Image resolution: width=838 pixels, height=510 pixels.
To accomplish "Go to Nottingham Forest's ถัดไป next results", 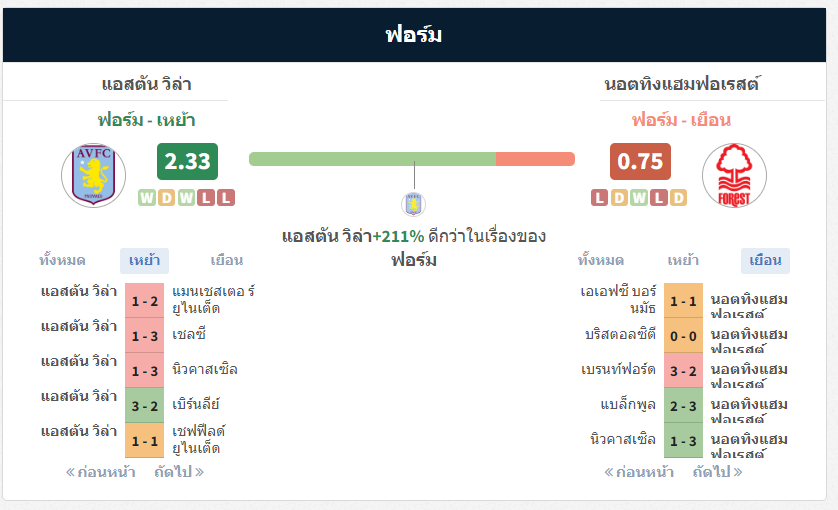I will pos(718,472).
